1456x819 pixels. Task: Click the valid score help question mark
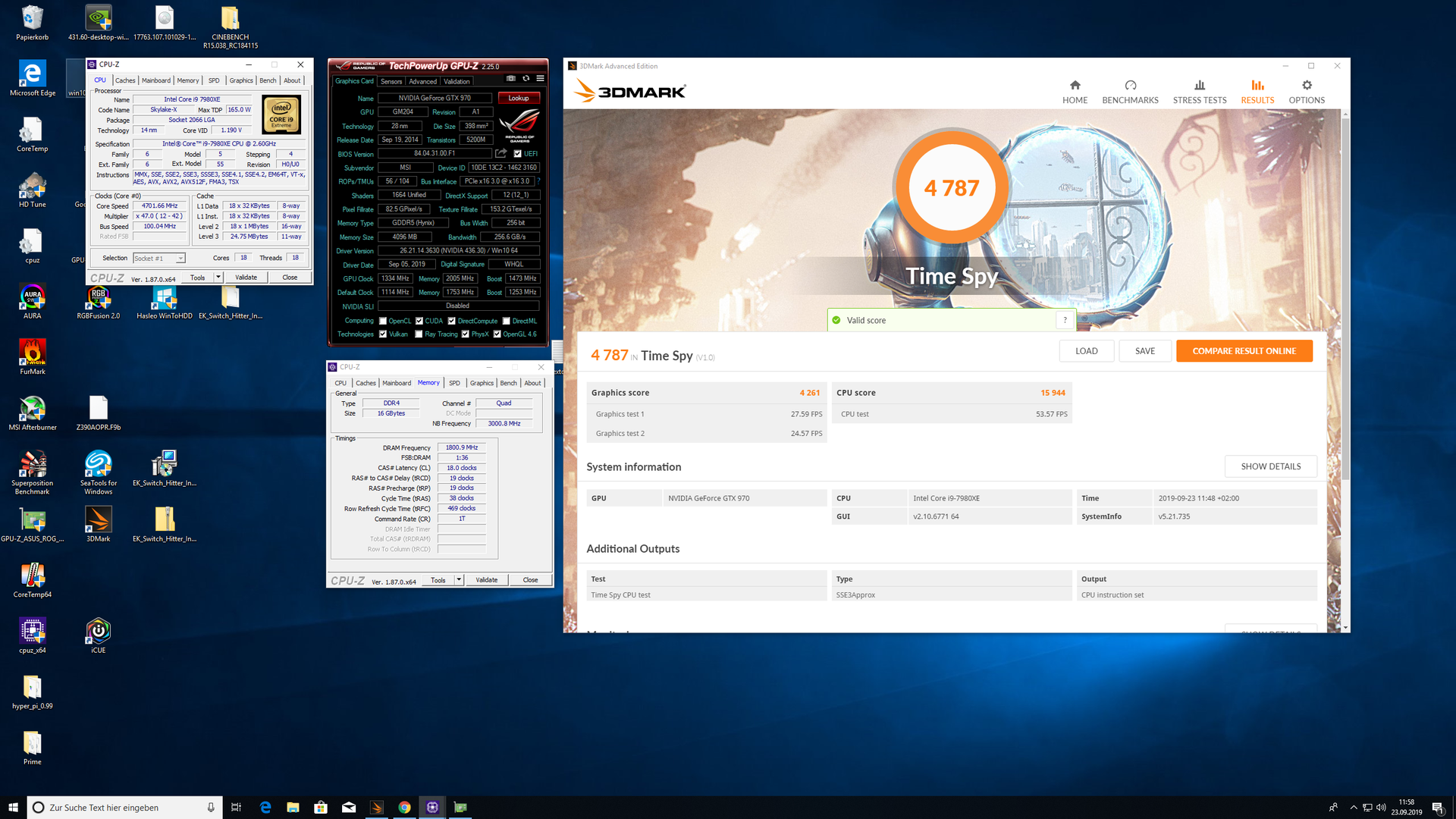[1065, 320]
